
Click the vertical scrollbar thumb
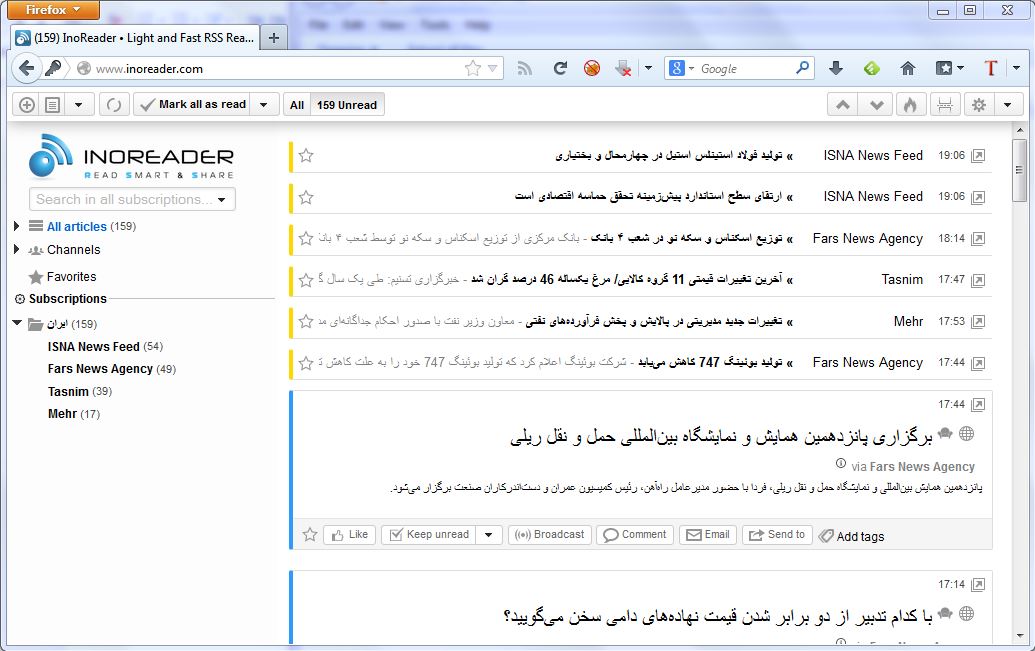pyautogui.click(x=1020, y=169)
